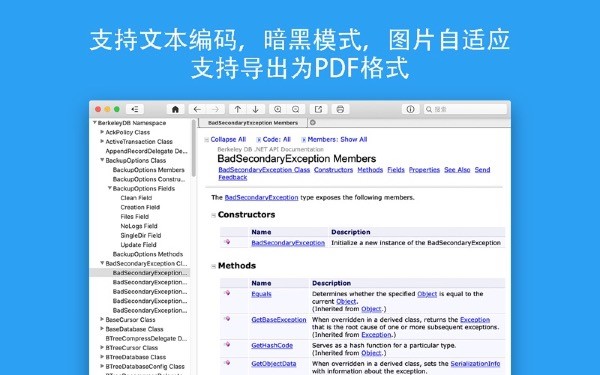Expand the ActiveTransaction Class node
Viewport: 600px width, 375px height.
point(102,142)
